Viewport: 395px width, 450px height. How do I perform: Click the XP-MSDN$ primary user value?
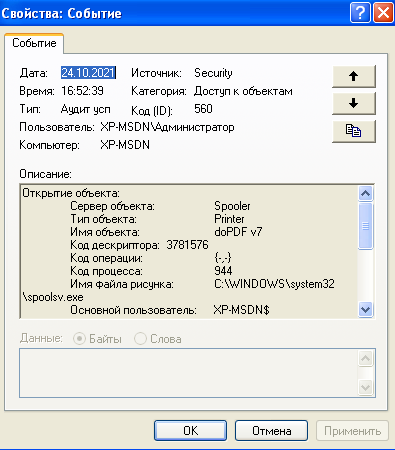coord(241,310)
